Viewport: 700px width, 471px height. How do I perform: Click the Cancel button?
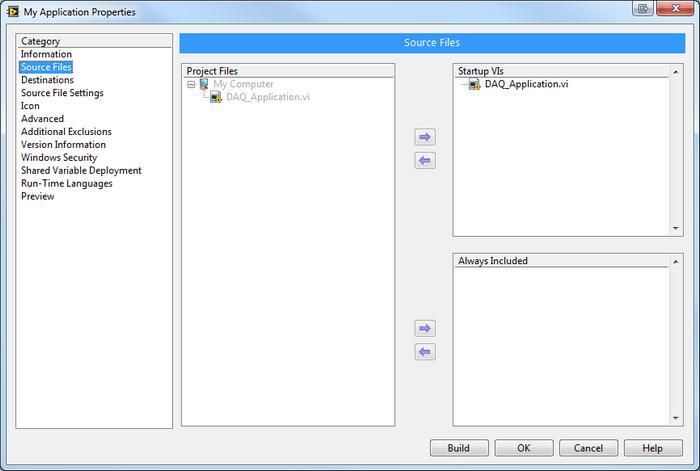(588, 448)
